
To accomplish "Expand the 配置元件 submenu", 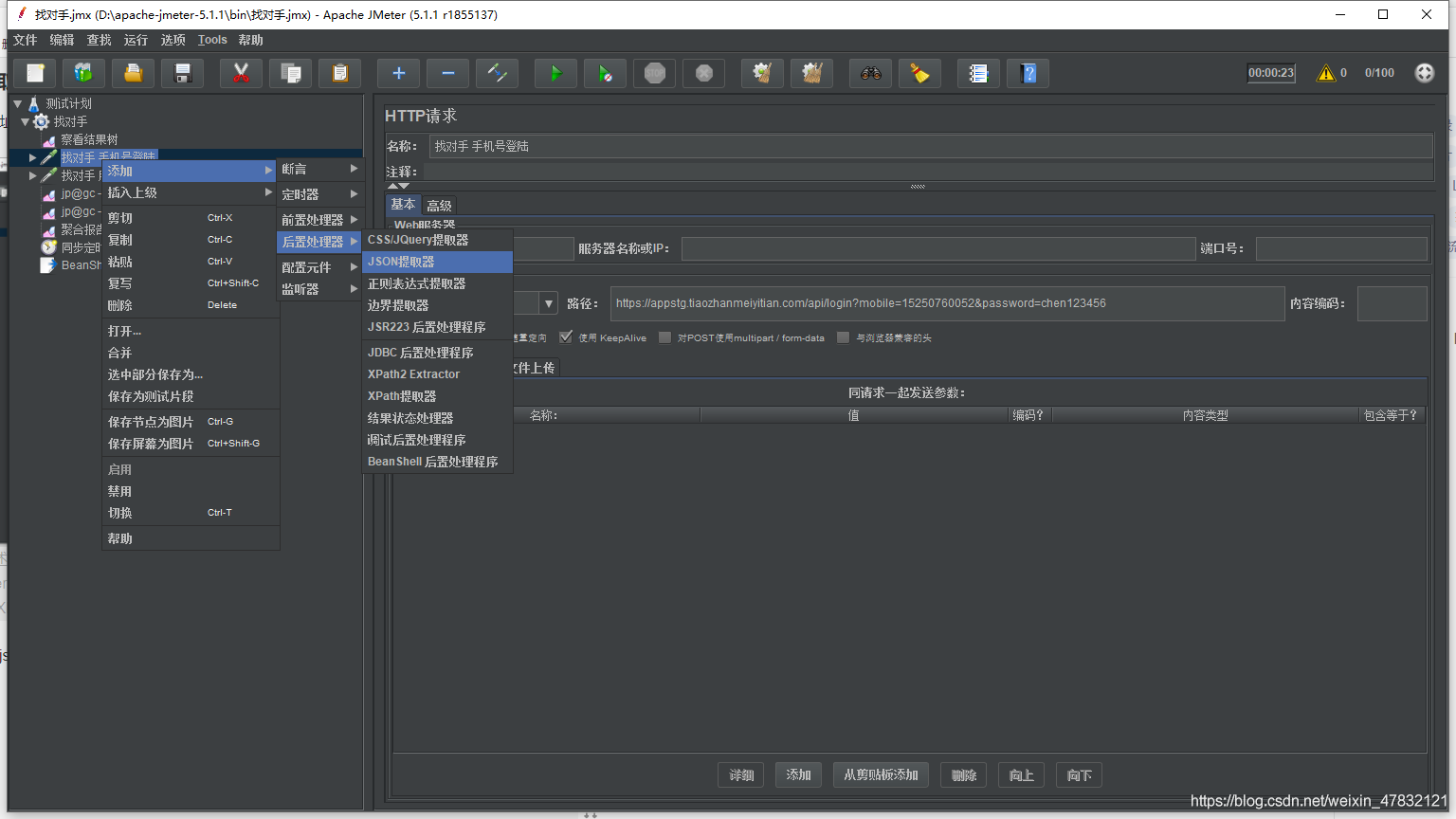I will (x=318, y=267).
